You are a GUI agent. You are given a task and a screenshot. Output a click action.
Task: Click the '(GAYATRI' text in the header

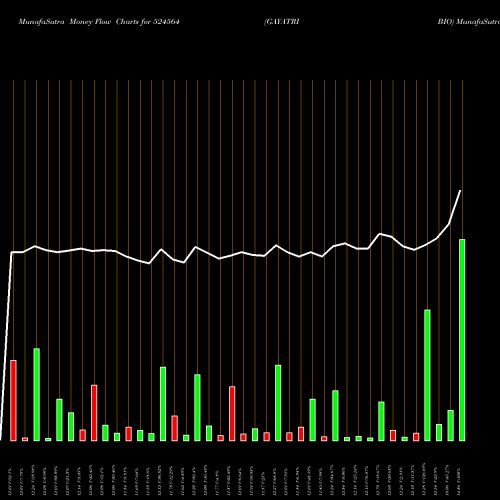[282, 22]
